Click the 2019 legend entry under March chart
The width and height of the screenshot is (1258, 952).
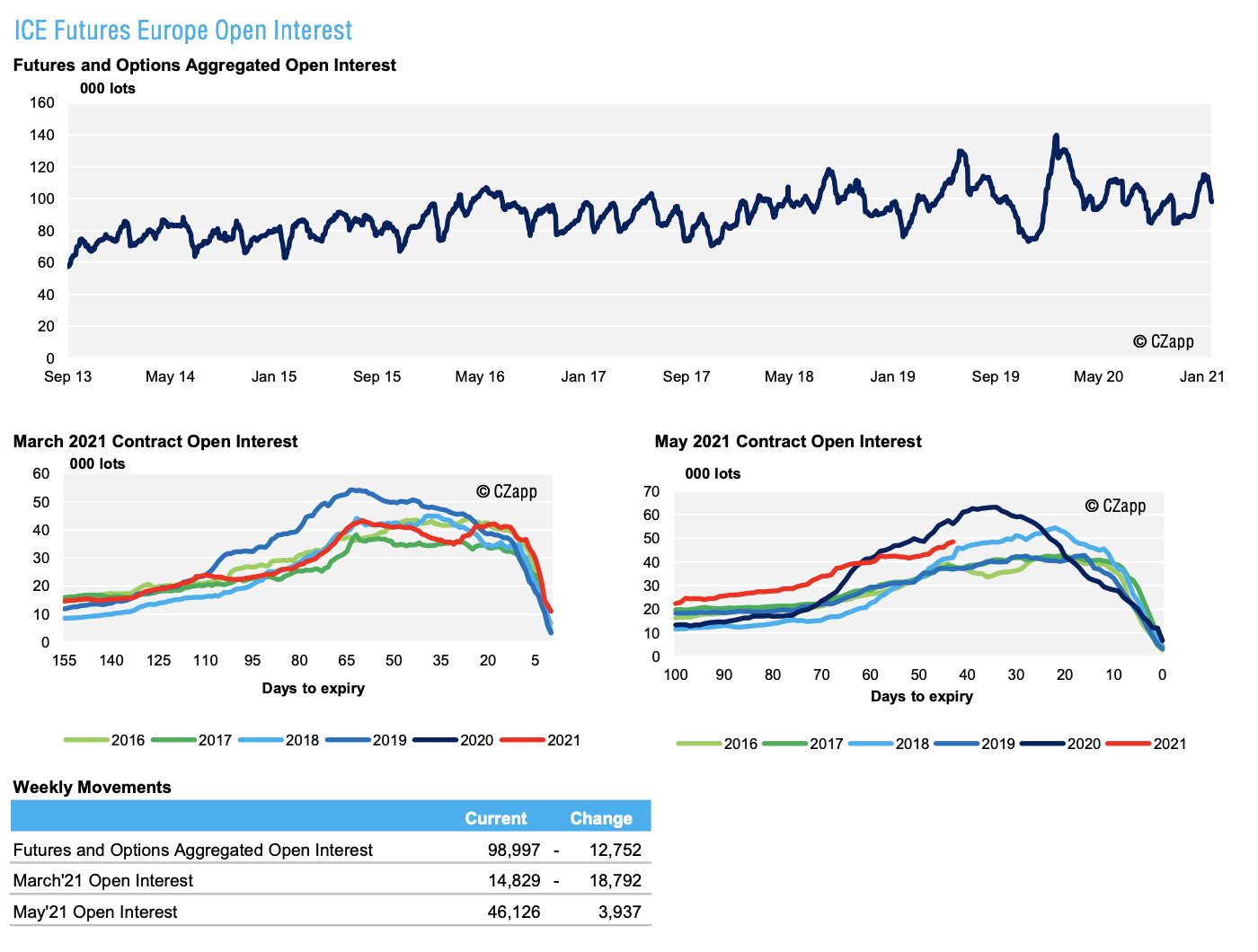tap(367, 740)
